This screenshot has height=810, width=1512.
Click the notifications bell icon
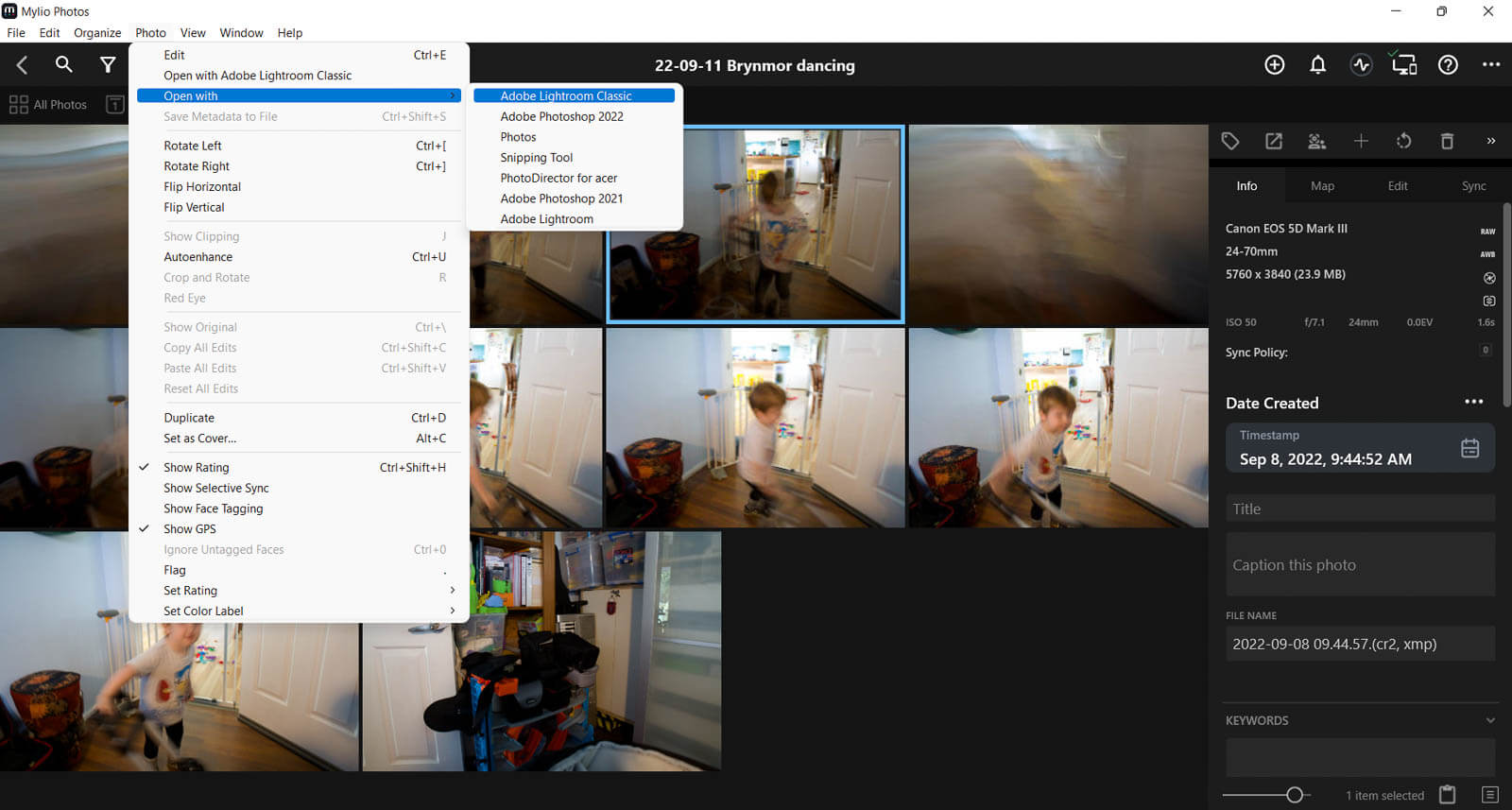click(1317, 64)
